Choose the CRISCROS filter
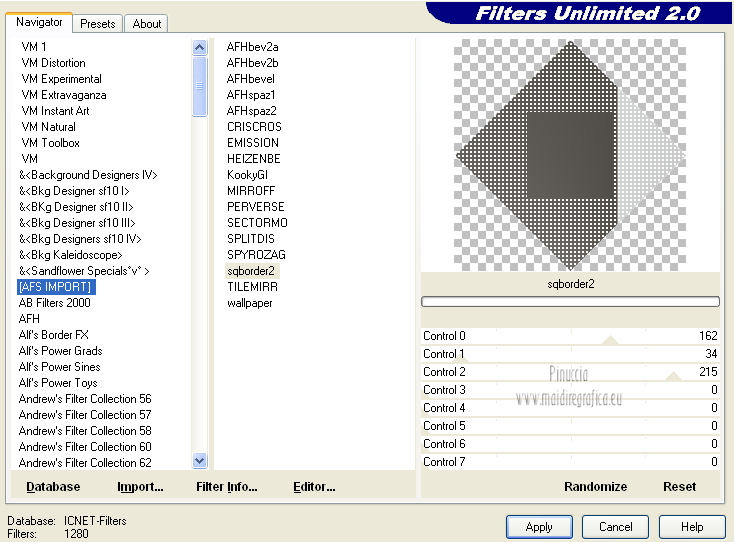734x542 pixels. tap(254, 127)
